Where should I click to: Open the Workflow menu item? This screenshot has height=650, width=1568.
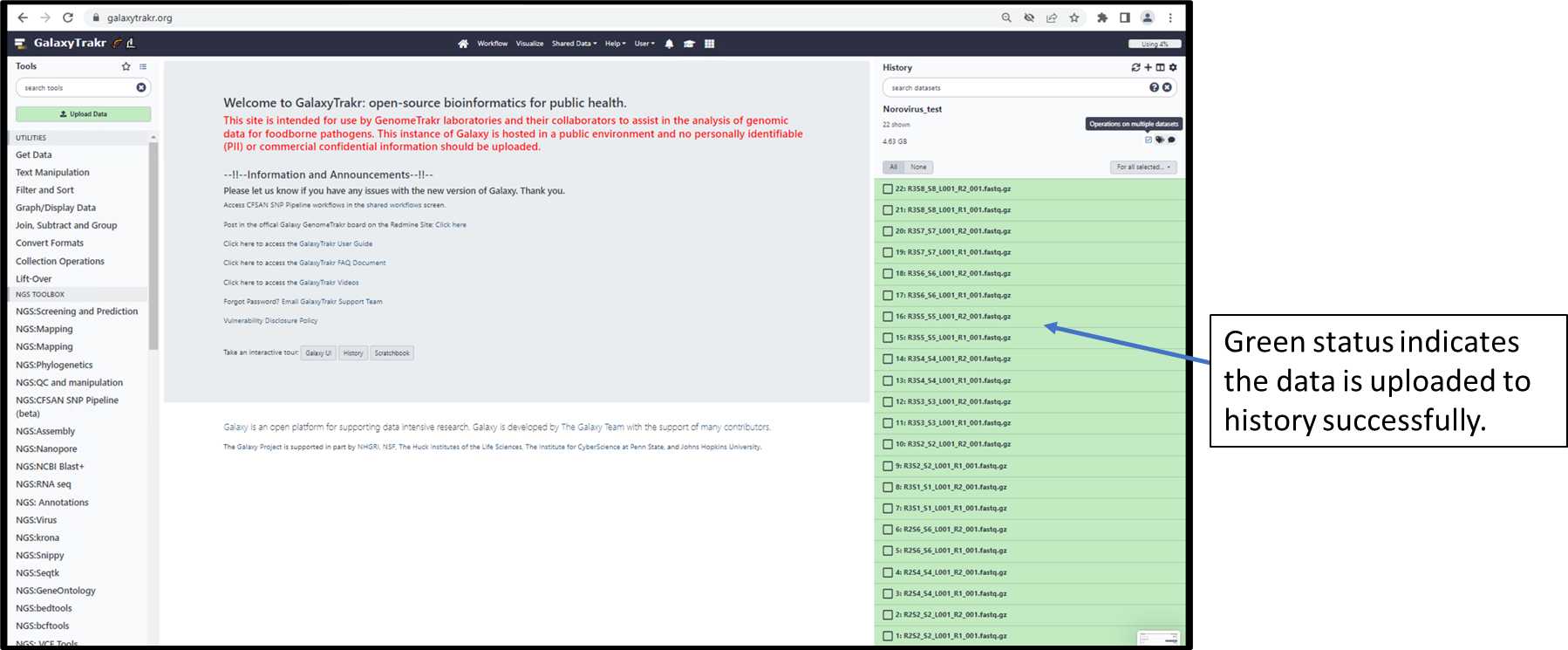[x=492, y=44]
